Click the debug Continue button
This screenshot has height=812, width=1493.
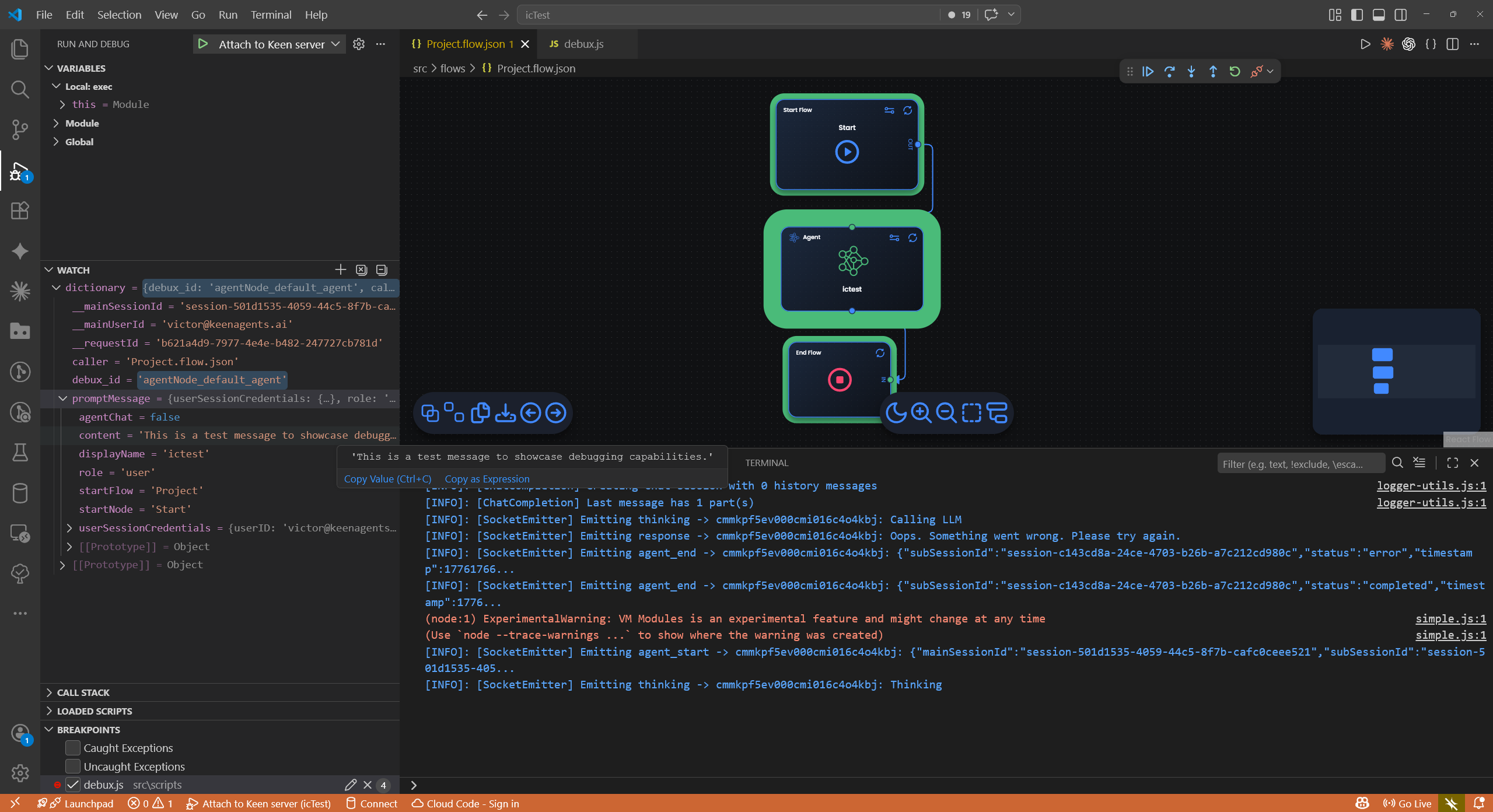[x=1148, y=71]
